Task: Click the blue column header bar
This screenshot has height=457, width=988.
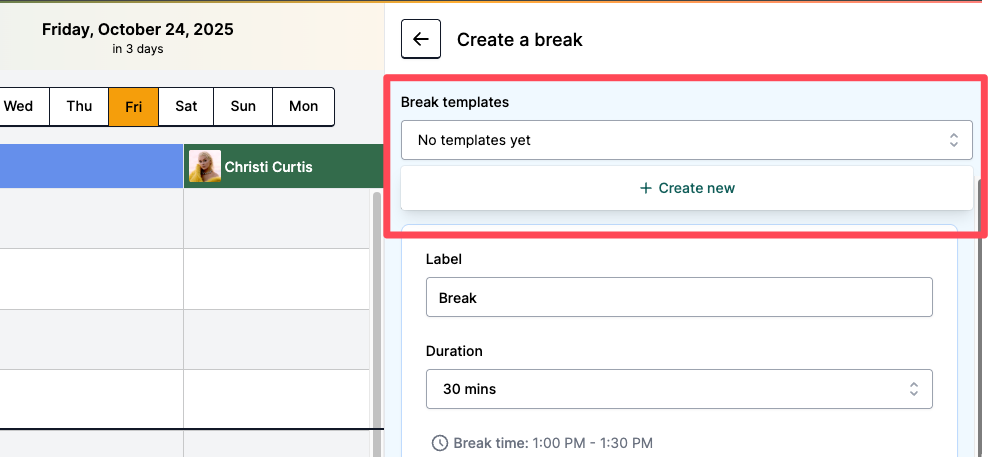Action: pos(90,166)
